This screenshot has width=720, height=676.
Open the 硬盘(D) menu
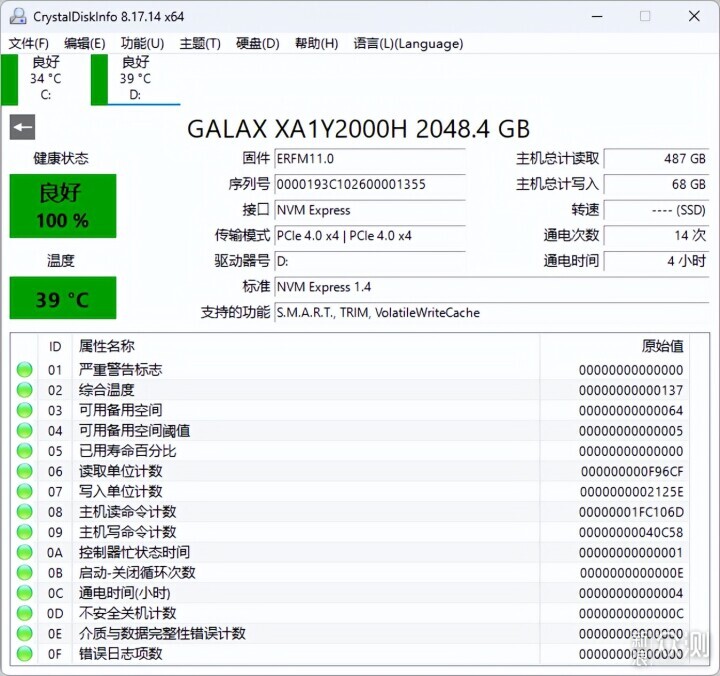click(258, 44)
